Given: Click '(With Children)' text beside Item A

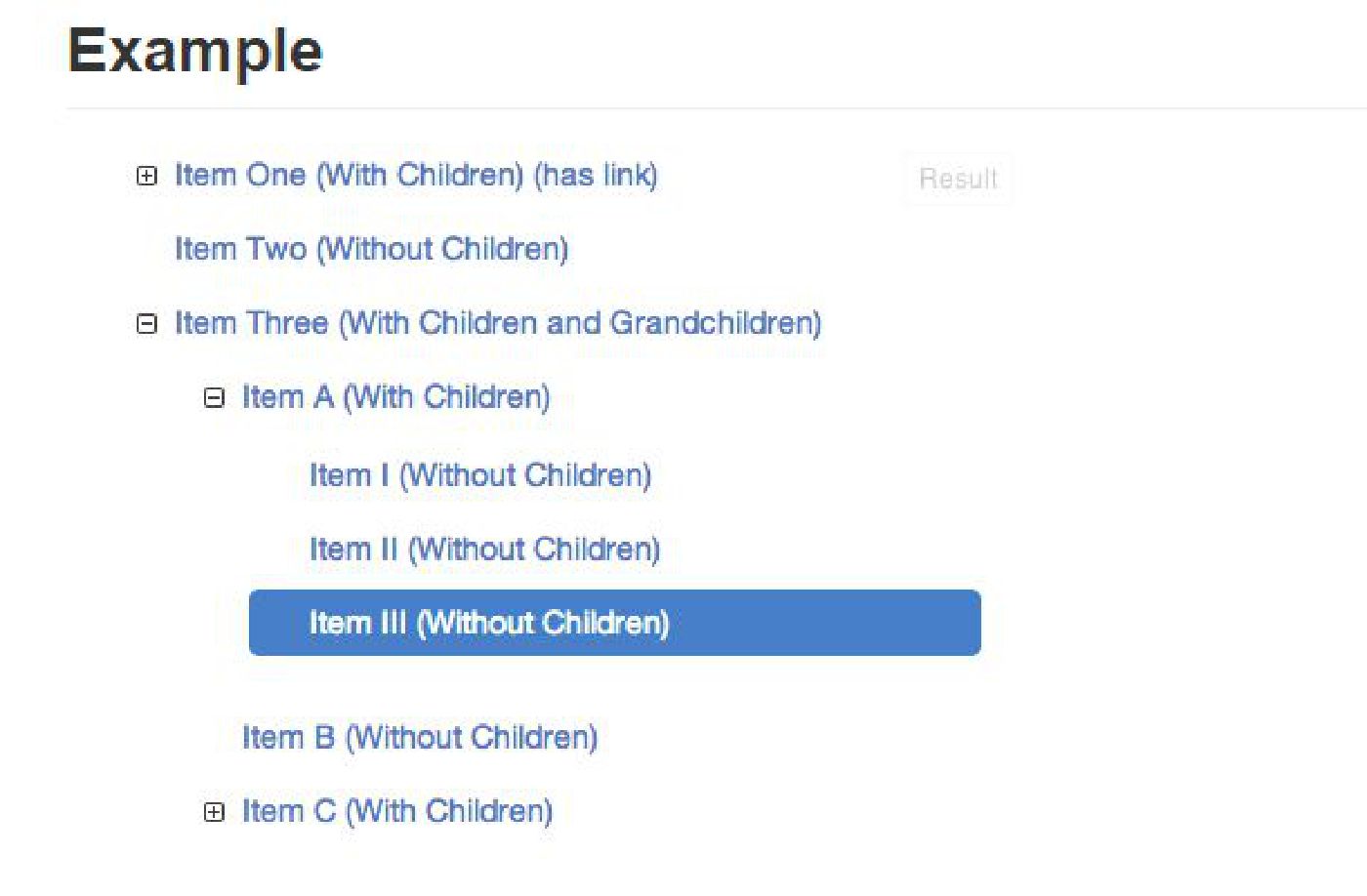Looking at the screenshot, I should click(x=446, y=397).
